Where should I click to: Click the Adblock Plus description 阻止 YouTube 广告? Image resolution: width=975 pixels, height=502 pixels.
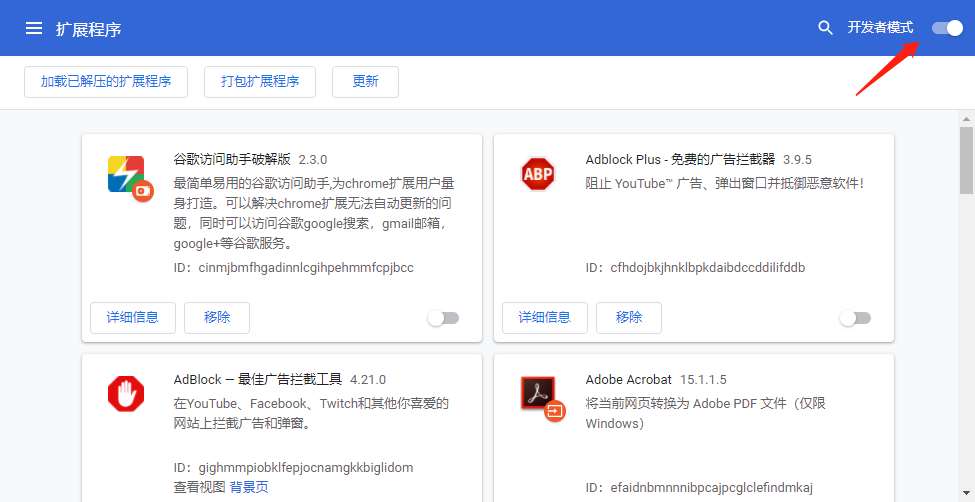pos(724,184)
